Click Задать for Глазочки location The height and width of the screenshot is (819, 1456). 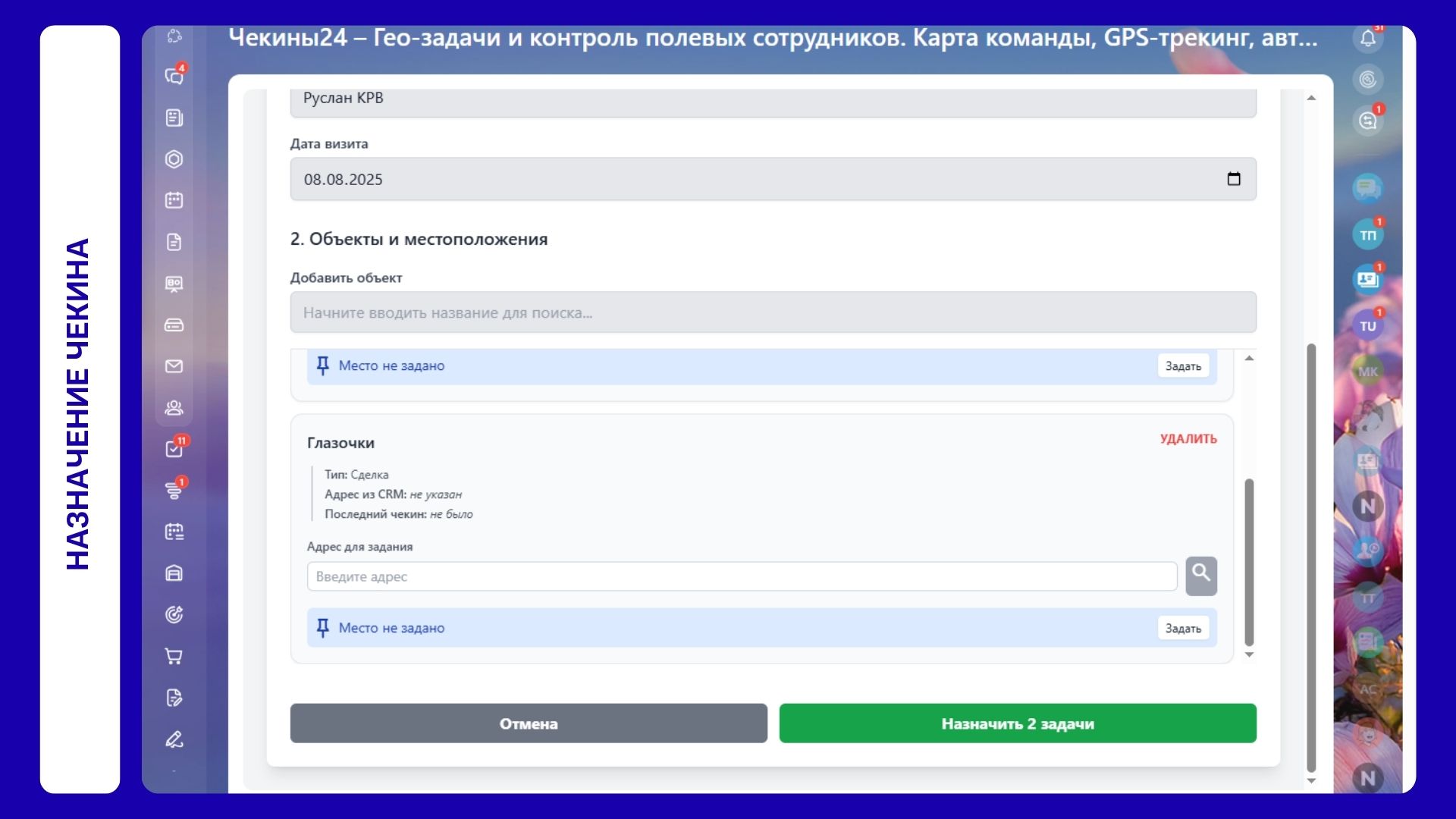(1183, 628)
